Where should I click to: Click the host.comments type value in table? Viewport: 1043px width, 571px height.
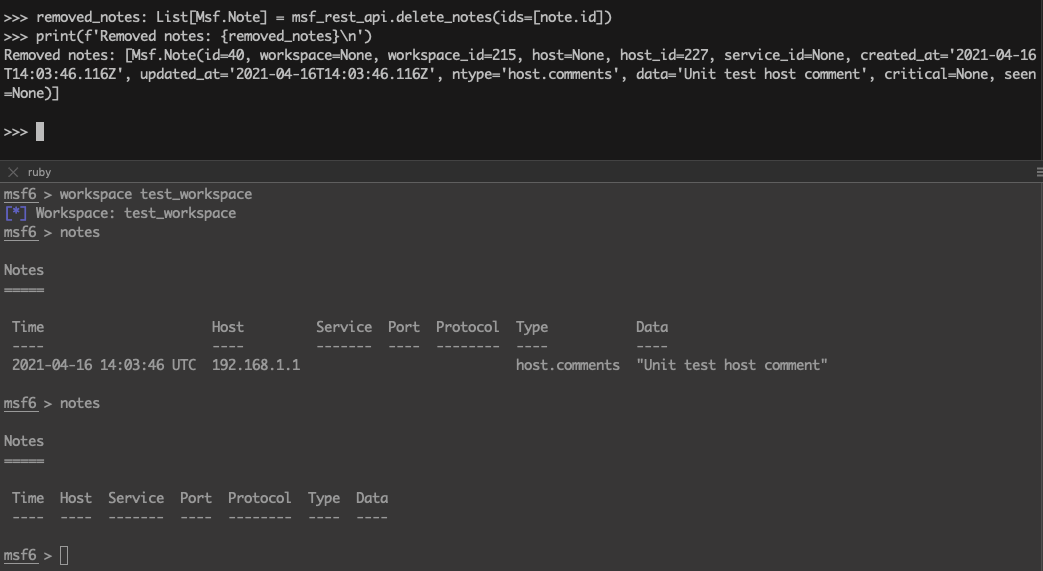point(567,365)
